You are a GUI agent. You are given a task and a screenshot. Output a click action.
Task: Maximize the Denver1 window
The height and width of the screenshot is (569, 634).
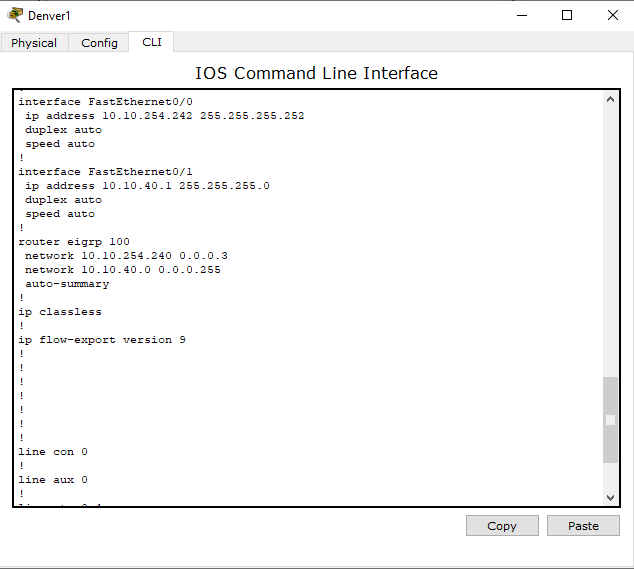tap(567, 15)
